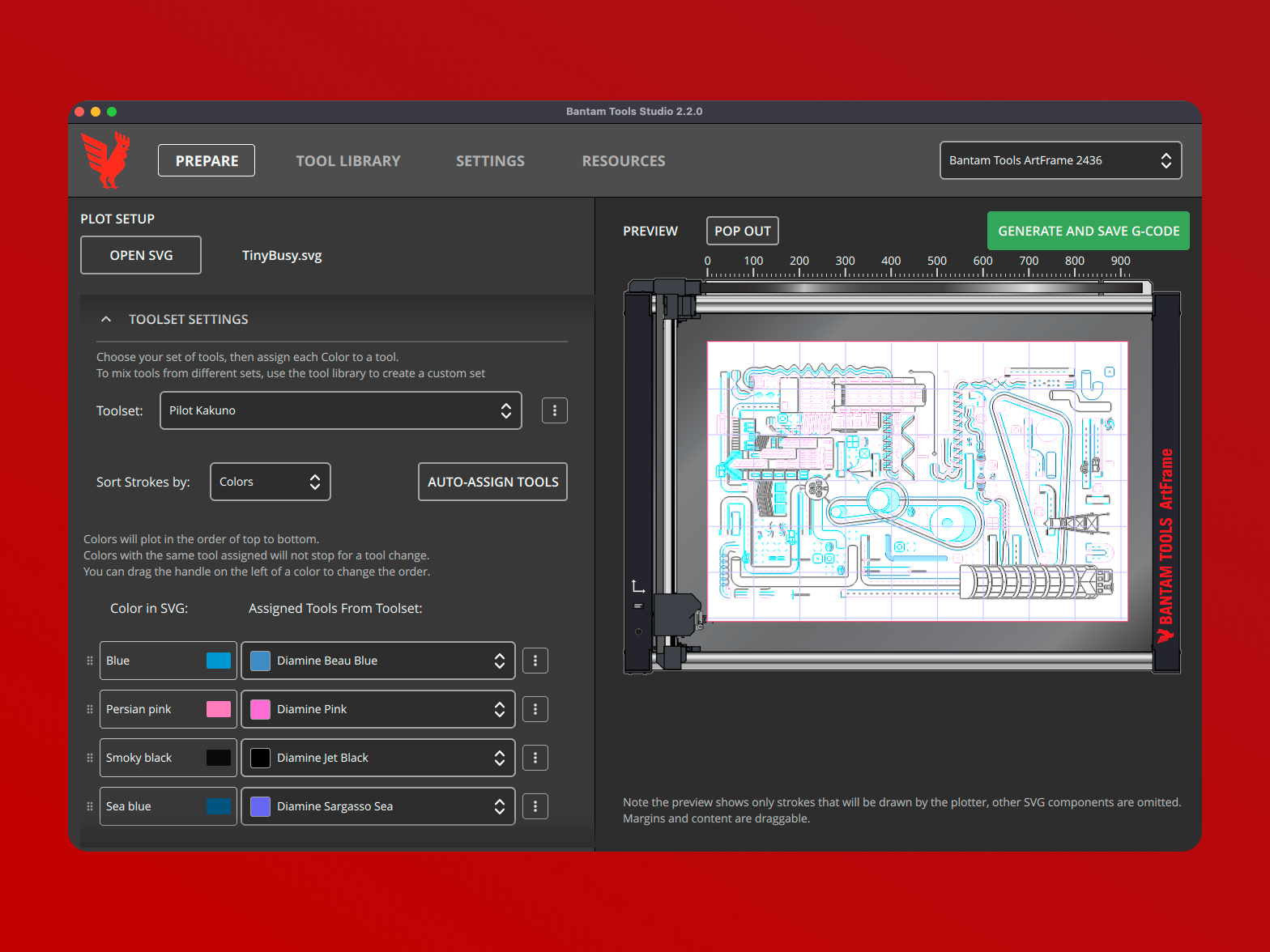The image size is (1270, 952).
Task: Go to the Settings tab
Action: click(490, 161)
